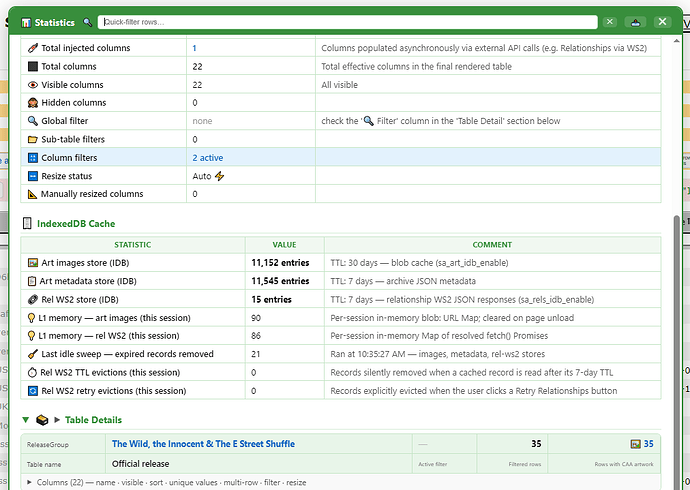Open The Wild, the Innocent release group link
The image size is (690, 490).
(203, 444)
